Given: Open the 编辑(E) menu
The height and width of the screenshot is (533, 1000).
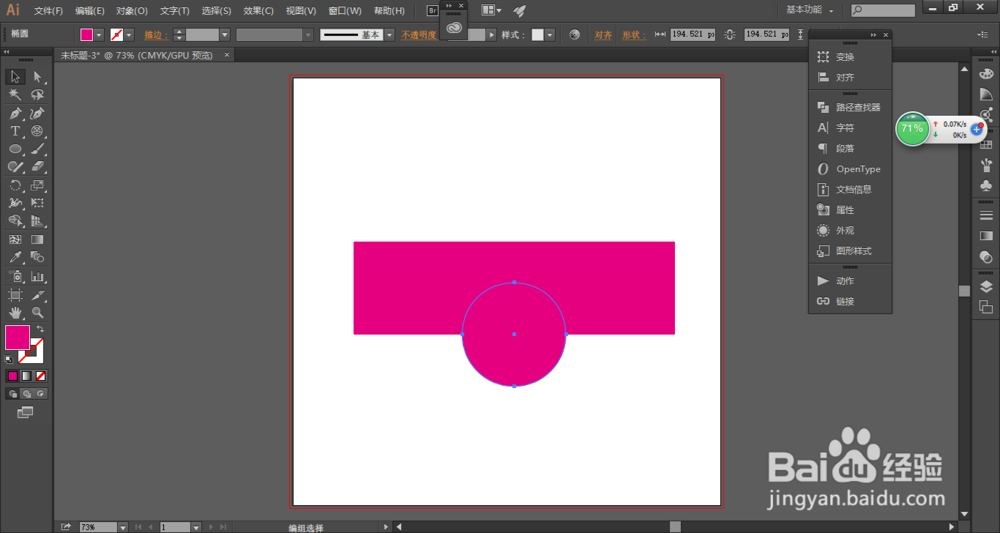Looking at the screenshot, I should (89, 11).
